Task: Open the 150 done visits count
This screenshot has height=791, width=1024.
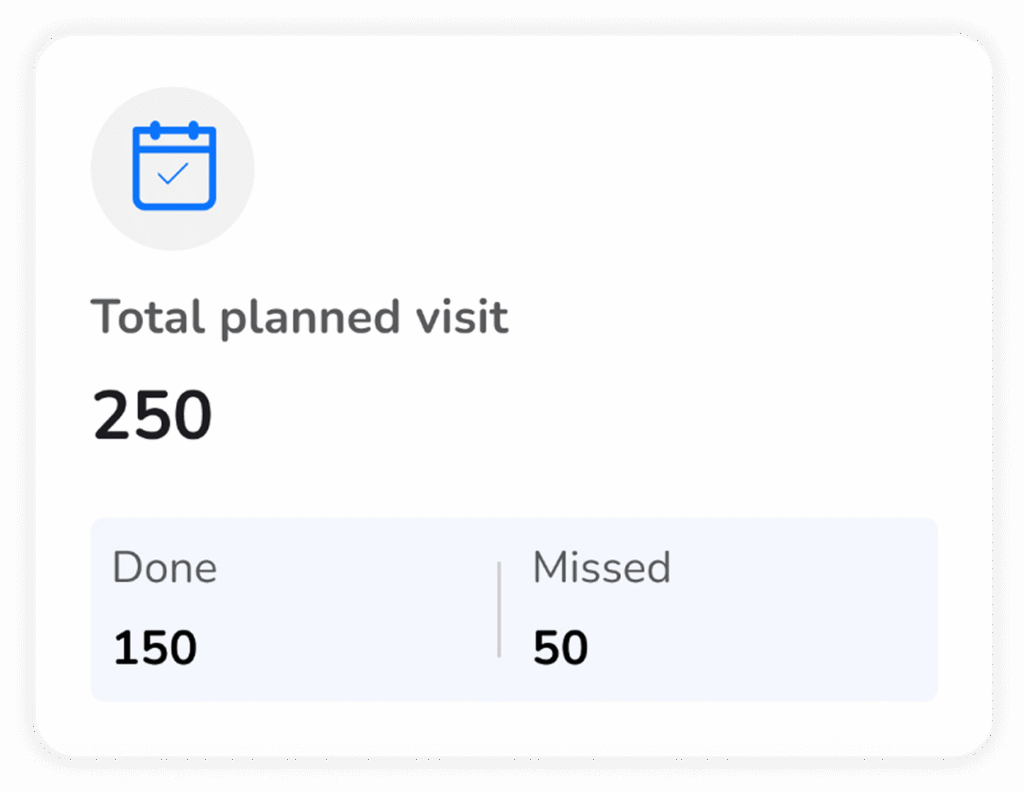Action: pos(155,648)
